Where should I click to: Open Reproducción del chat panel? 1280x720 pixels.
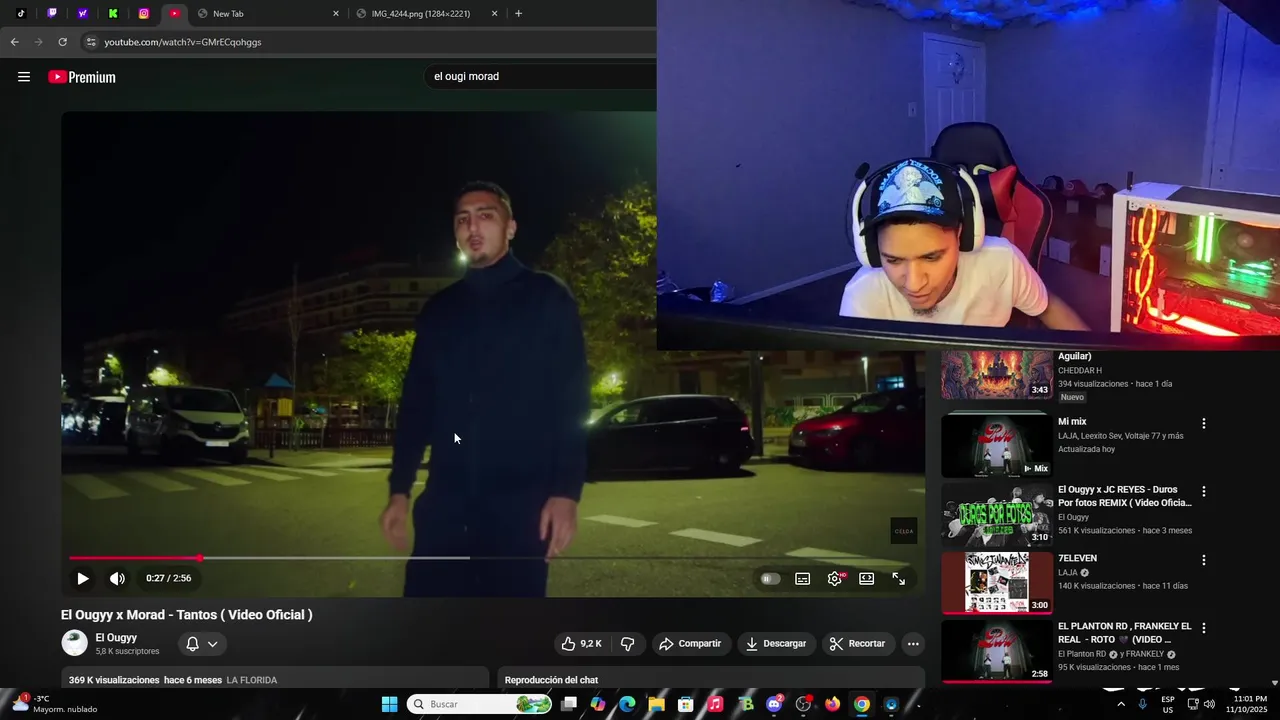coord(551,680)
